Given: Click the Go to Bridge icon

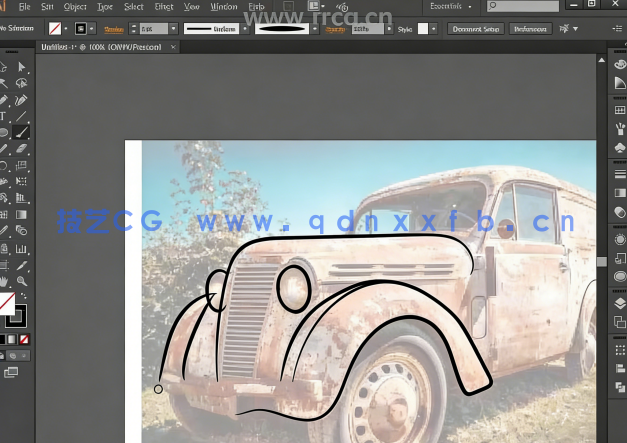Looking at the screenshot, I should click(288, 6).
